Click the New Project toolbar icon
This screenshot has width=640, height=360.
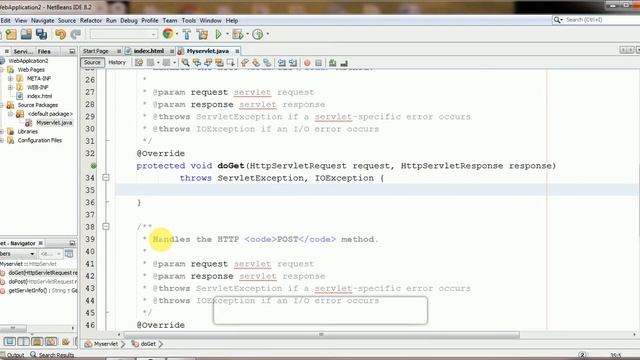(x=11, y=35)
